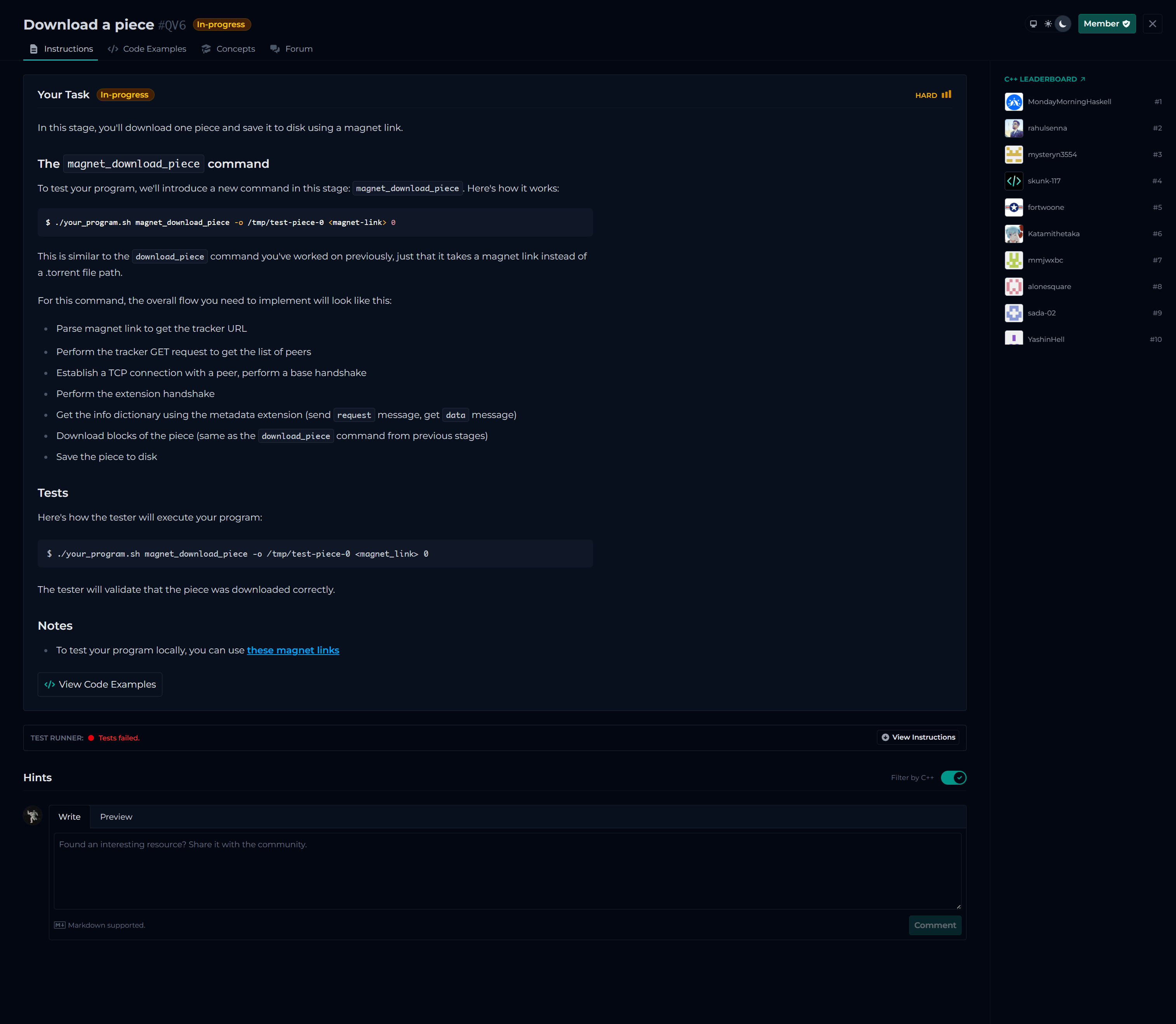Image resolution: width=1176 pixels, height=1024 pixels.
Task: Go to the Forum tab
Action: 291,49
